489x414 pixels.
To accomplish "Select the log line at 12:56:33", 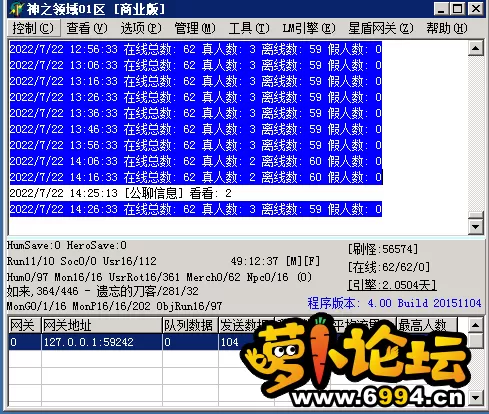I will [x=196, y=49].
